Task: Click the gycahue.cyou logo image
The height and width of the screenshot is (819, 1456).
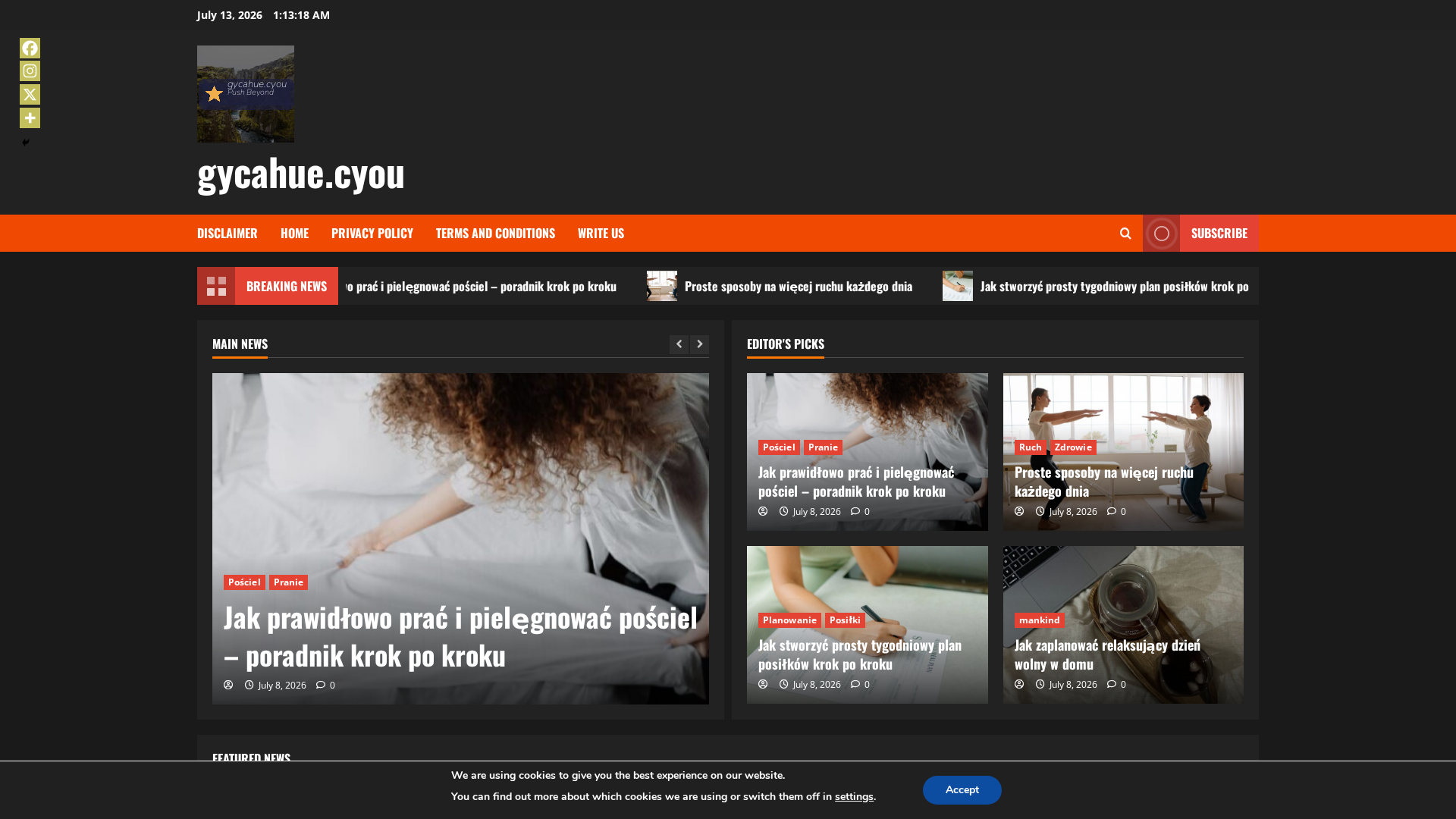Action: click(x=246, y=94)
